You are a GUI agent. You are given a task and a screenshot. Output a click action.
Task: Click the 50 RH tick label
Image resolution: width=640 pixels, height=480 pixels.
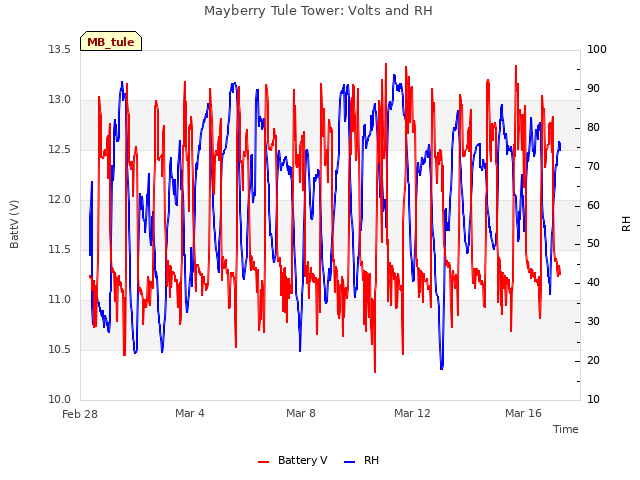[x=593, y=244]
